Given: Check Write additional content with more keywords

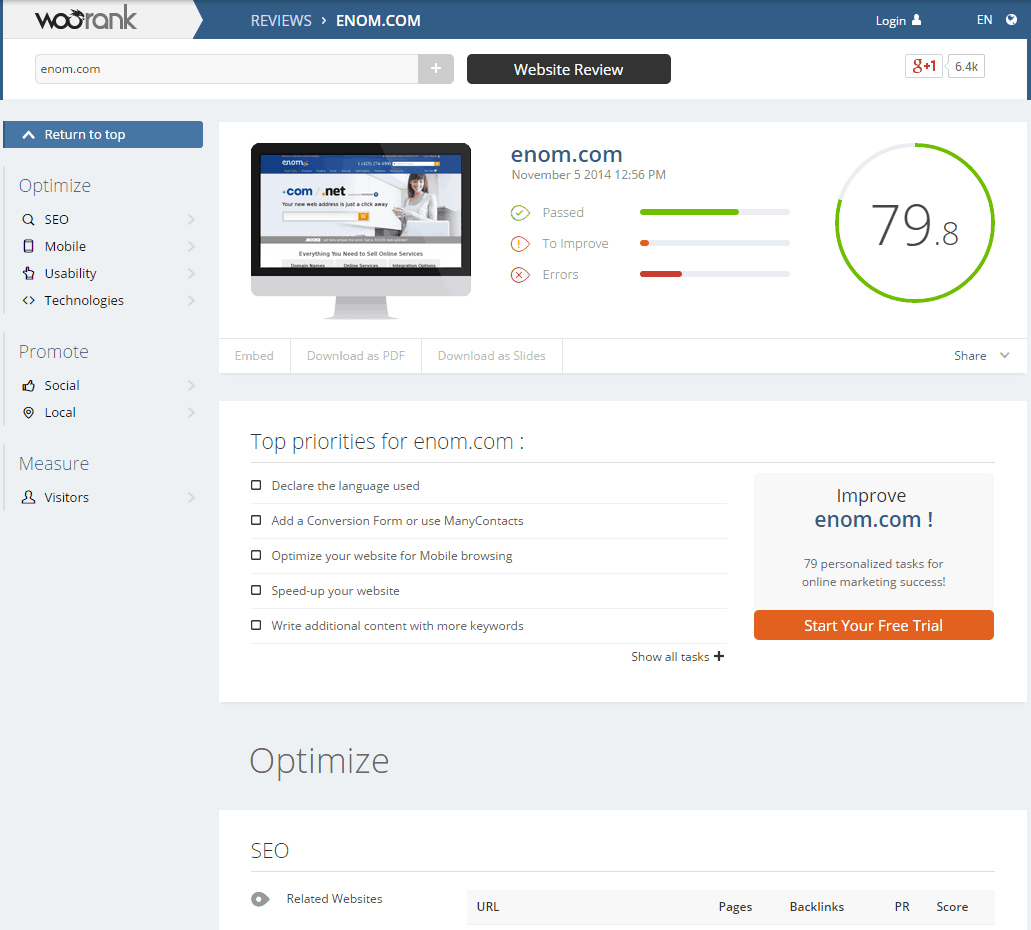Looking at the screenshot, I should 256,625.
